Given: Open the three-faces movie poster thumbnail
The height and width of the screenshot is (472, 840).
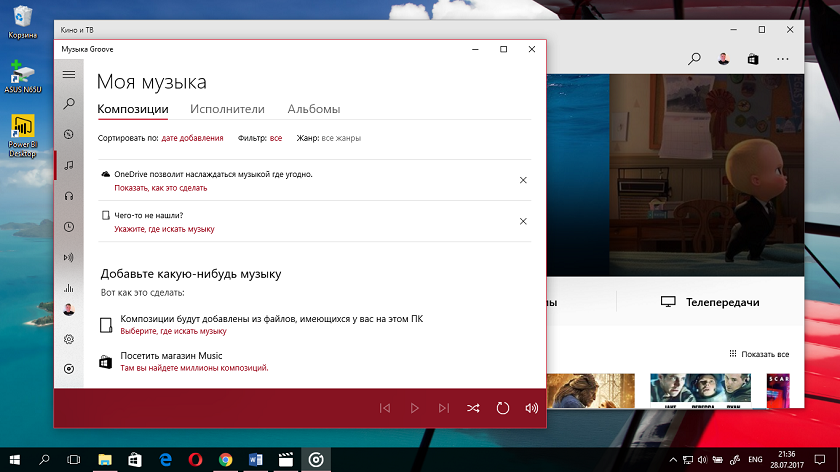Looking at the screenshot, I should pos(700,391).
